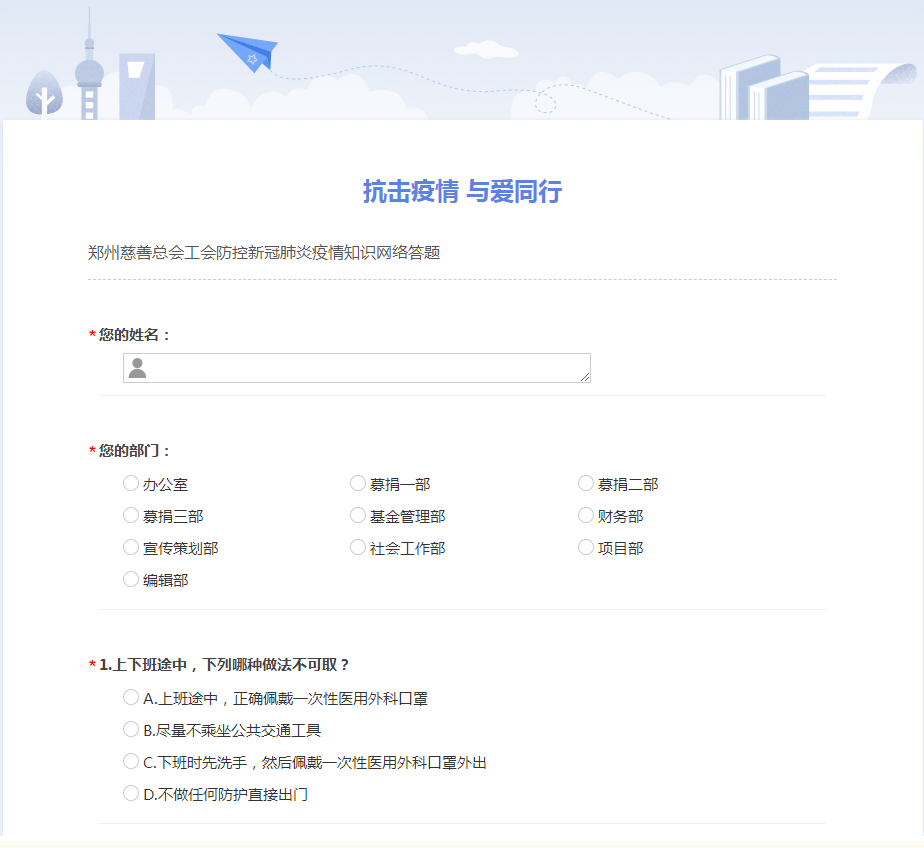Screen dimensions: 924x848
Task: Select 募捐三部 department option
Action: 131,516
